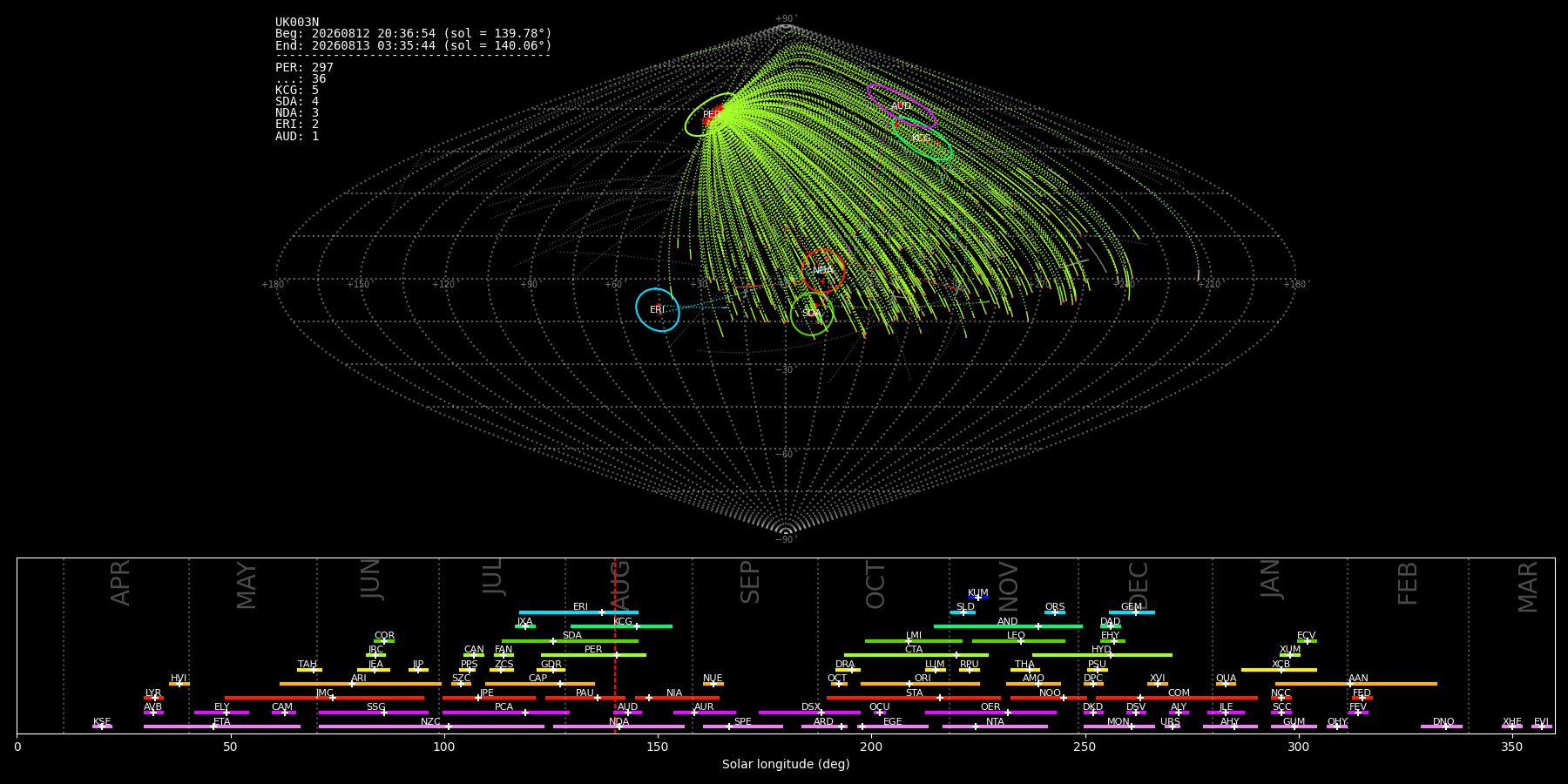
Task: Select the STA shower bar
Action: pos(914,698)
